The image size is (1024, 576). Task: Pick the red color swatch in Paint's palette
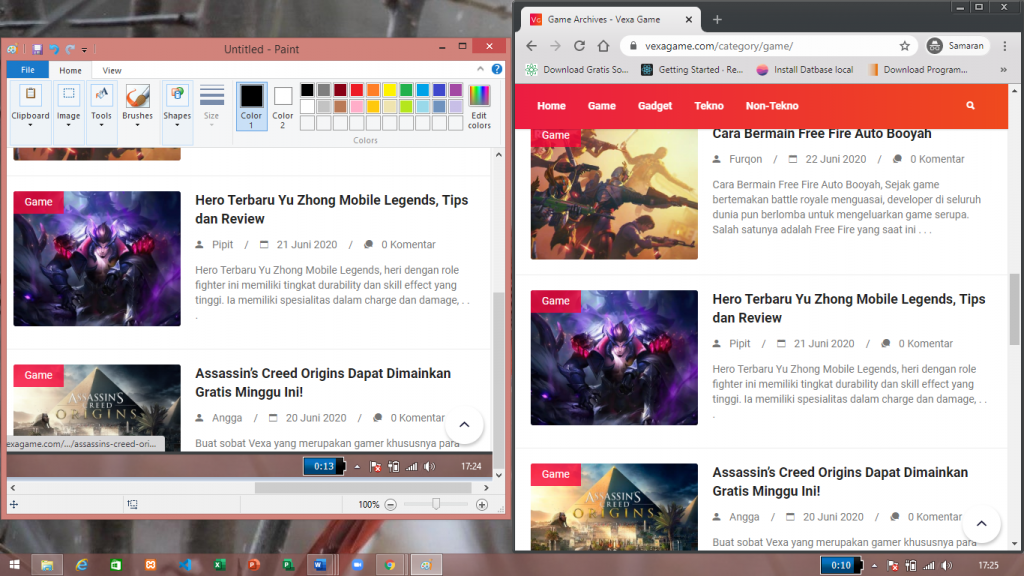(357, 90)
